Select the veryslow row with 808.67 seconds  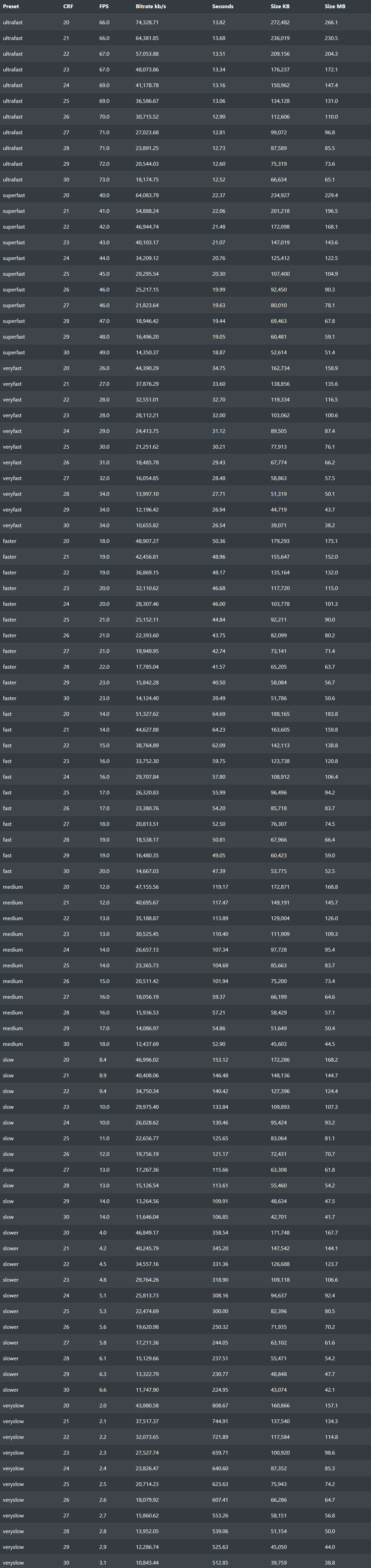coord(185,1405)
